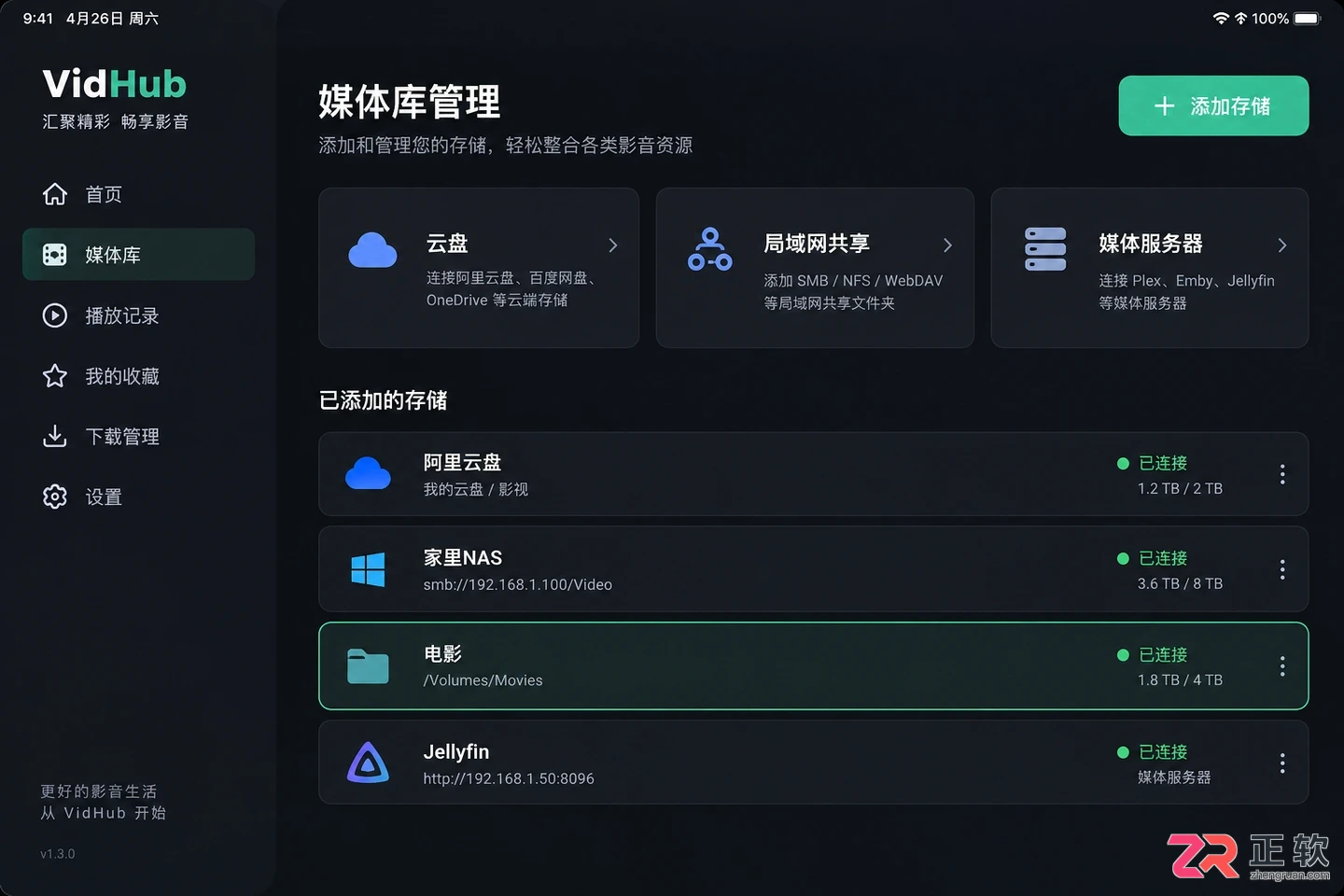This screenshot has width=1344, height=896.
Task: Open more options for 阿里云盘
Action: (x=1282, y=474)
